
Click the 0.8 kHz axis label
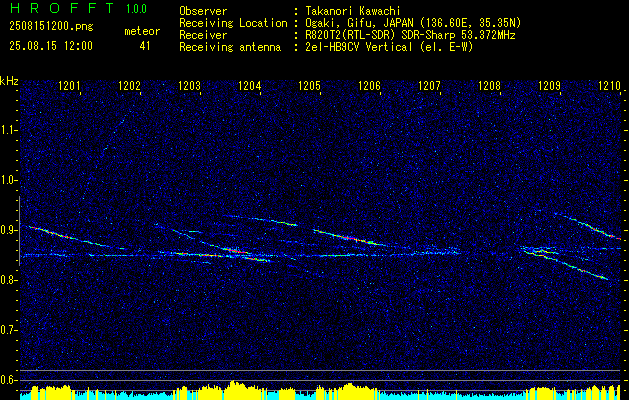(8, 280)
